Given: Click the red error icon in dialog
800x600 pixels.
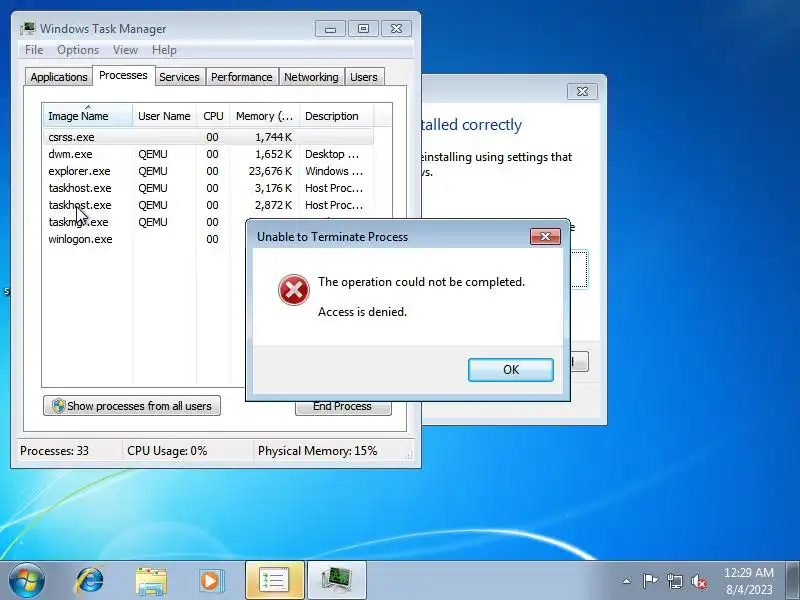Looking at the screenshot, I should pyautogui.click(x=293, y=290).
